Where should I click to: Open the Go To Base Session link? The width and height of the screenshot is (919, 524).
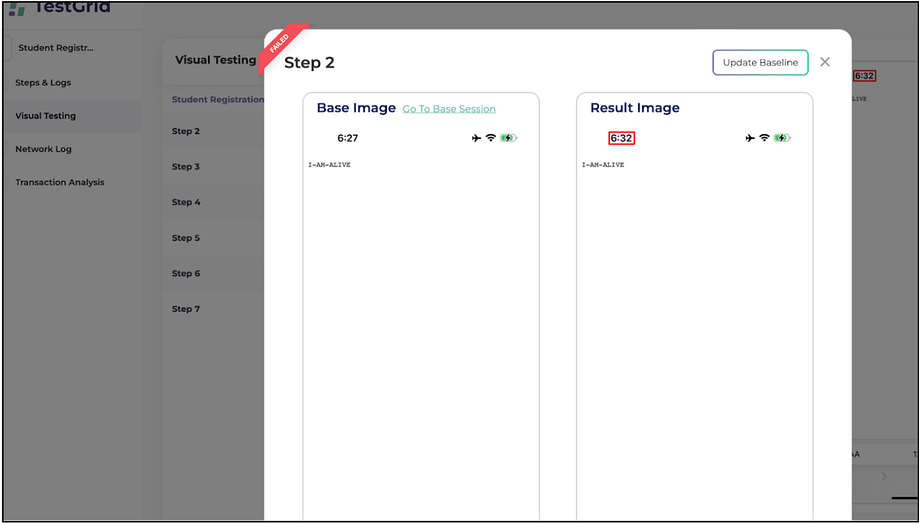point(449,109)
